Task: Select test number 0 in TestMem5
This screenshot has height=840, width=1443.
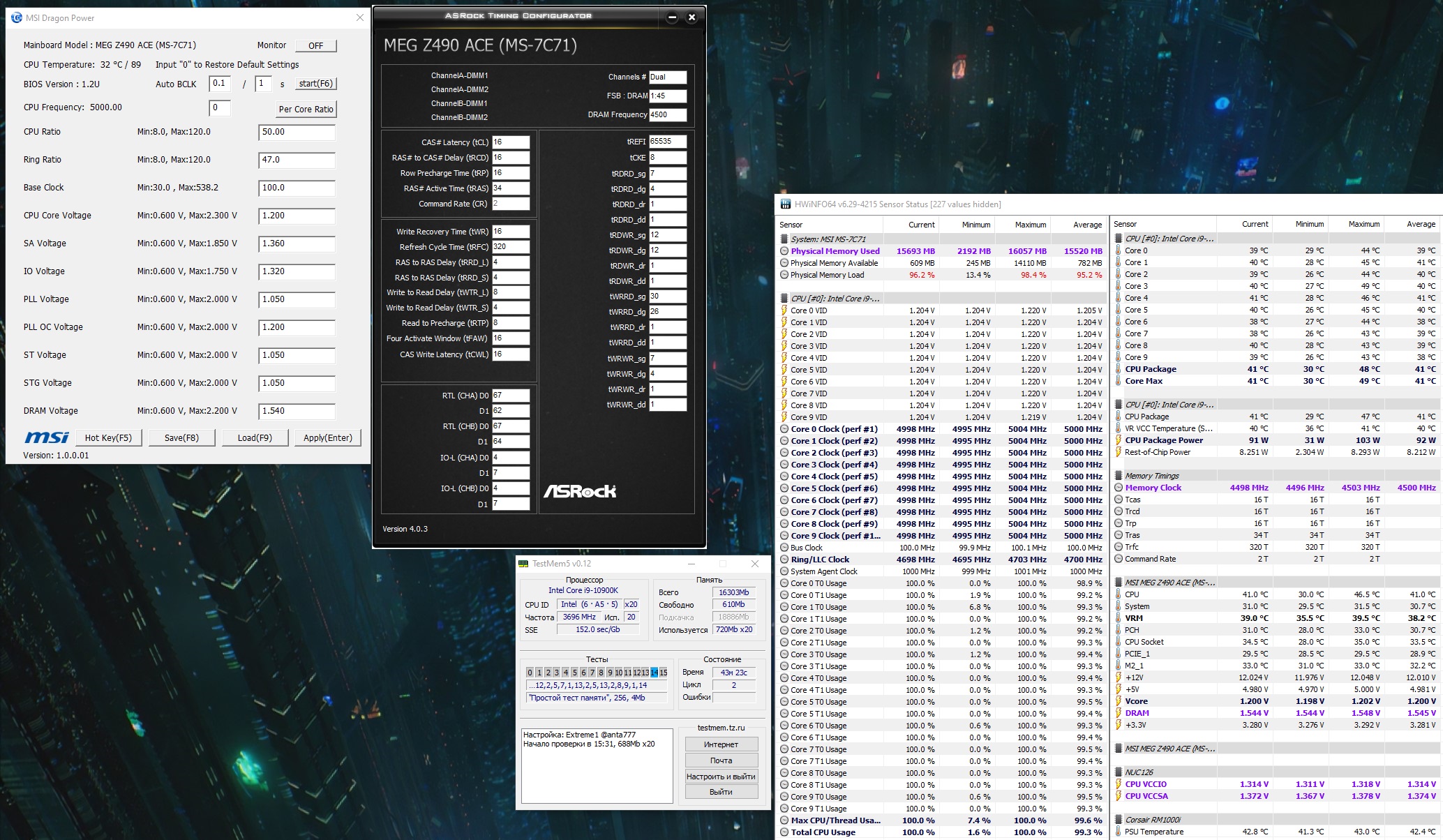Action: (530, 673)
